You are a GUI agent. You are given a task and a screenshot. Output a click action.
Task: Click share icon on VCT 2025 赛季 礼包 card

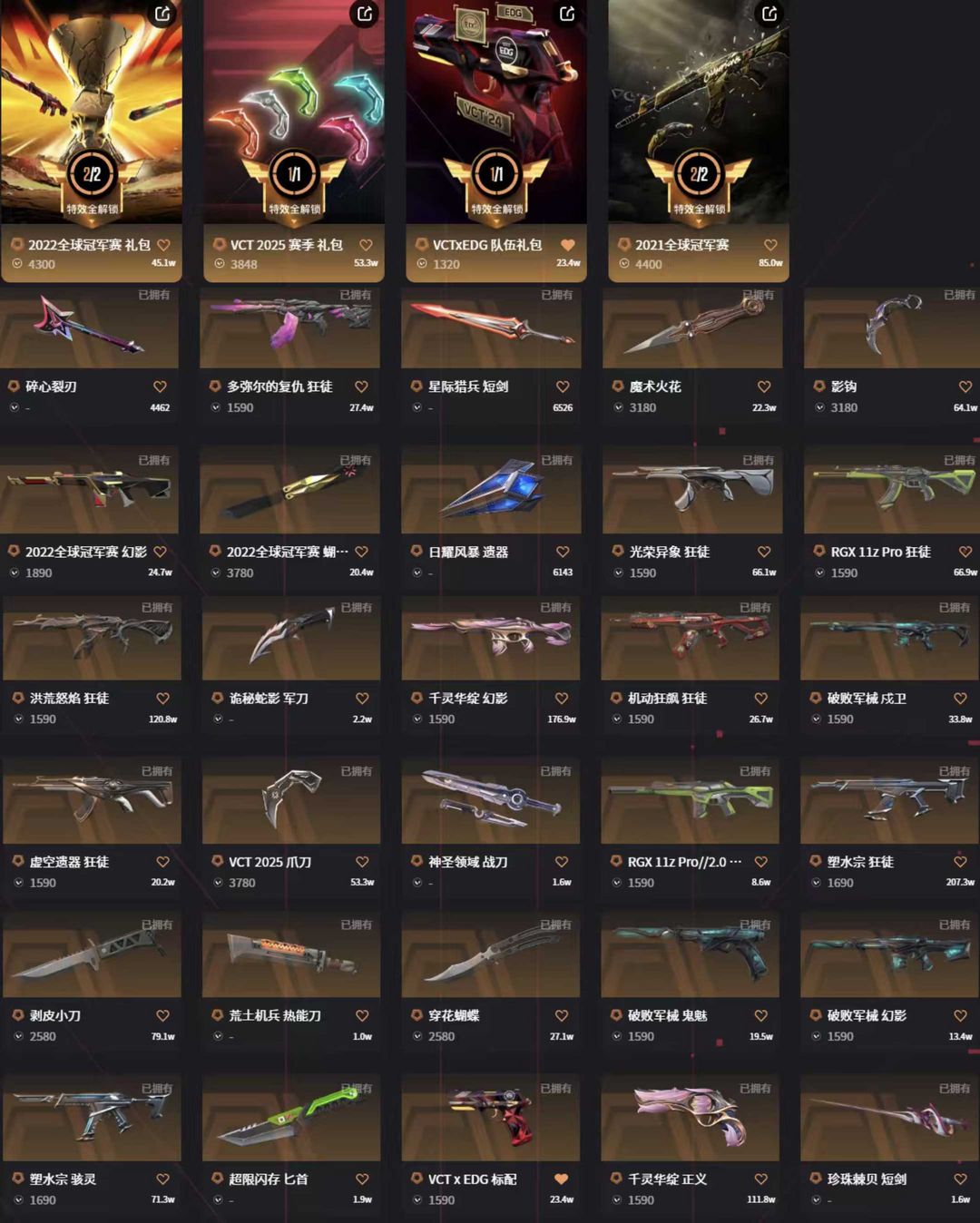365,15
